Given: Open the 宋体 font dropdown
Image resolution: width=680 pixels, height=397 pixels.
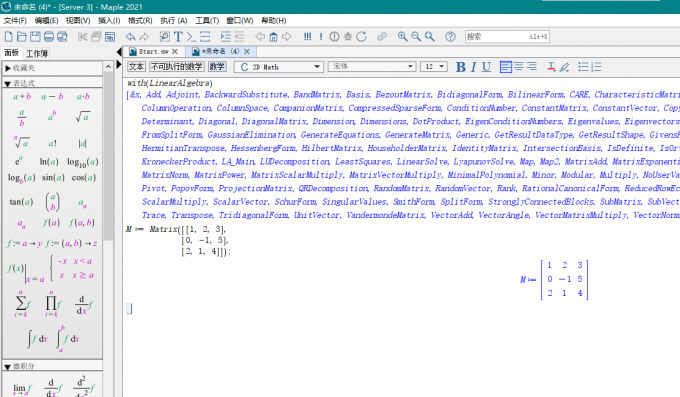Looking at the screenshot, I should 372,66.
